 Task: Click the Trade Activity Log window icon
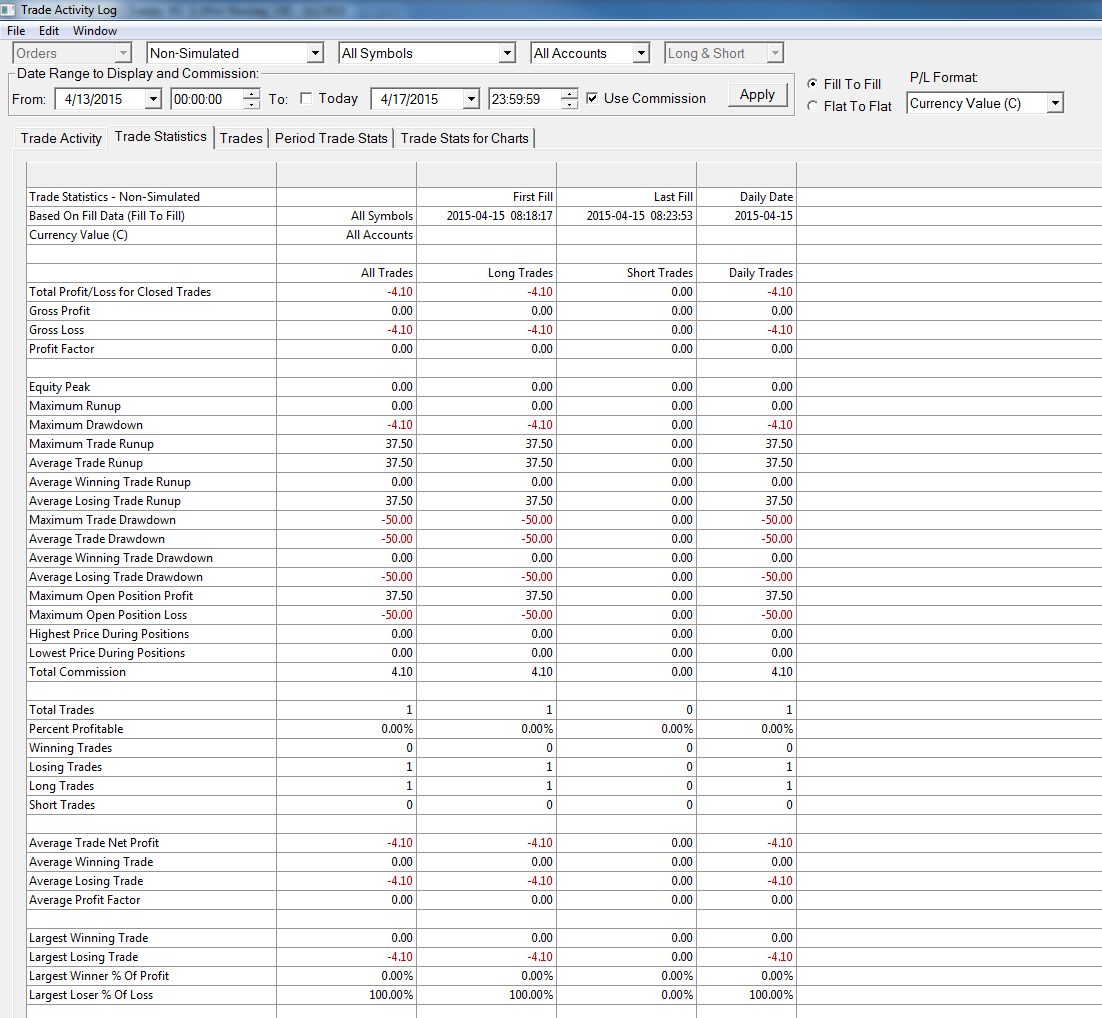[8, 10]
